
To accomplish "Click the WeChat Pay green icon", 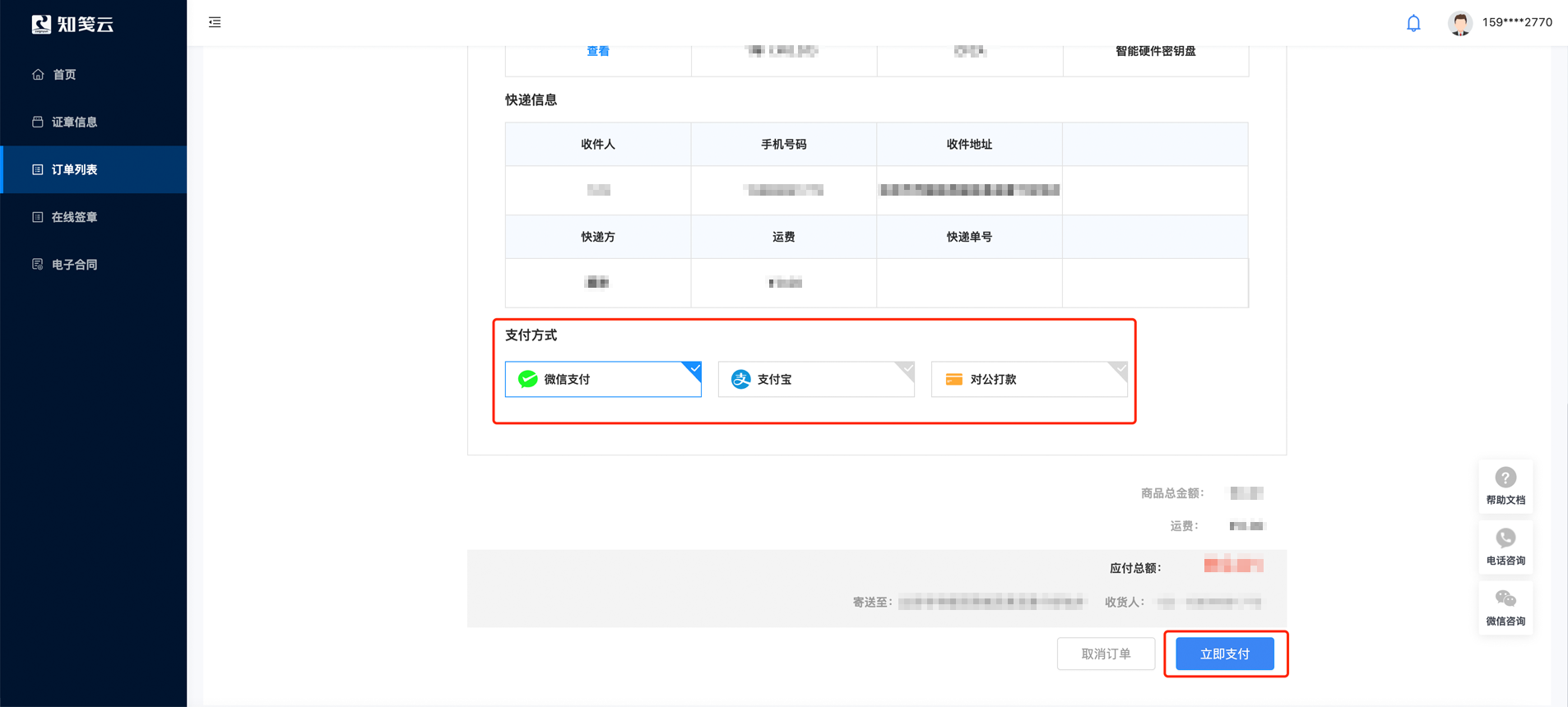I will (x=528, y=379).
